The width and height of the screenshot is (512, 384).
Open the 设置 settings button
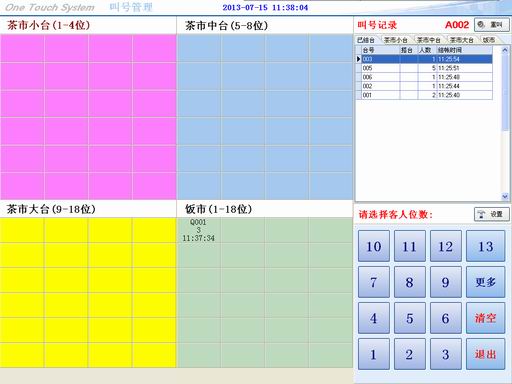(x=492, y=214)
